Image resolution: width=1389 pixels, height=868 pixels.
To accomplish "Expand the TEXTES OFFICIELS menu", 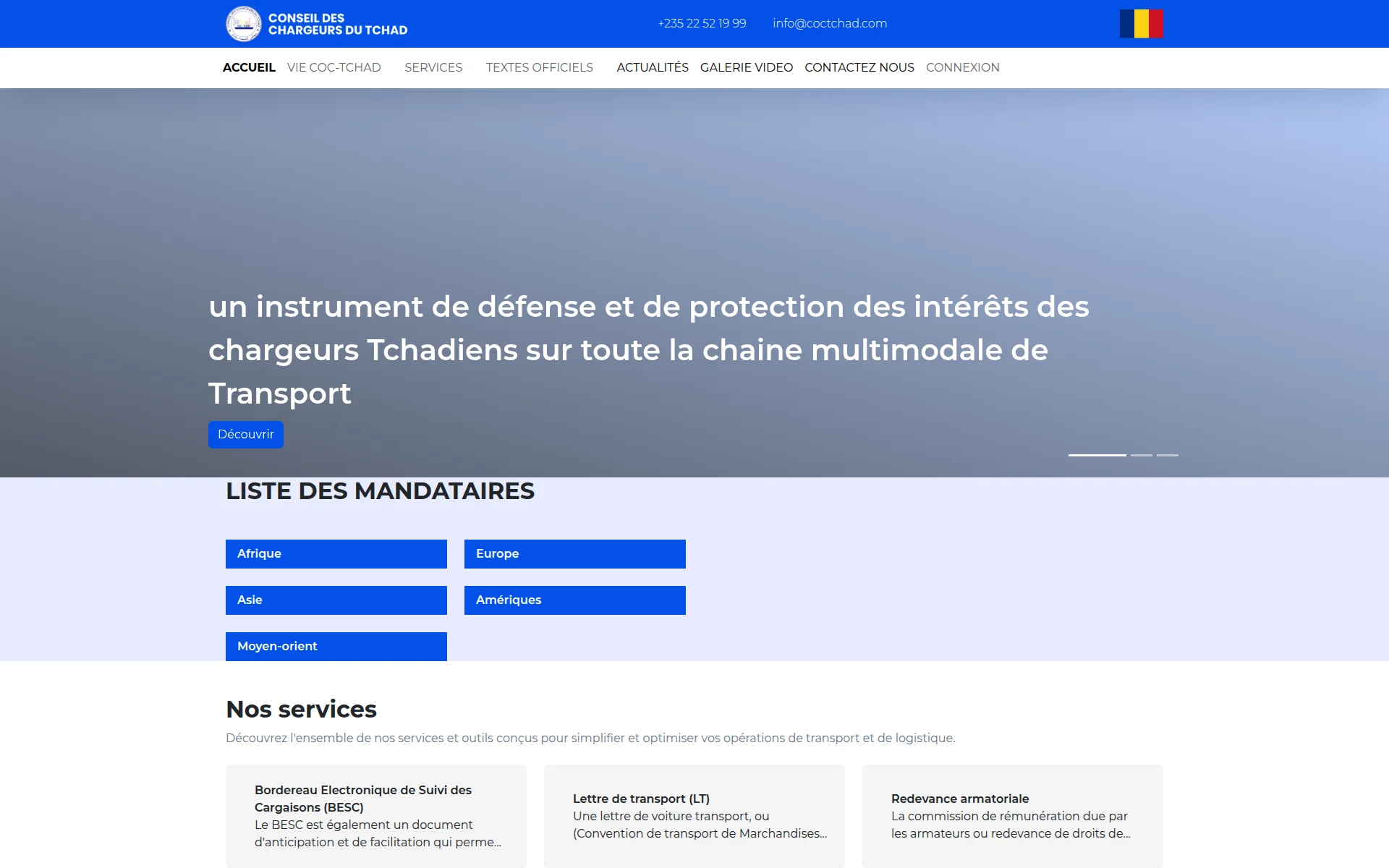I will tap(540, 67).
